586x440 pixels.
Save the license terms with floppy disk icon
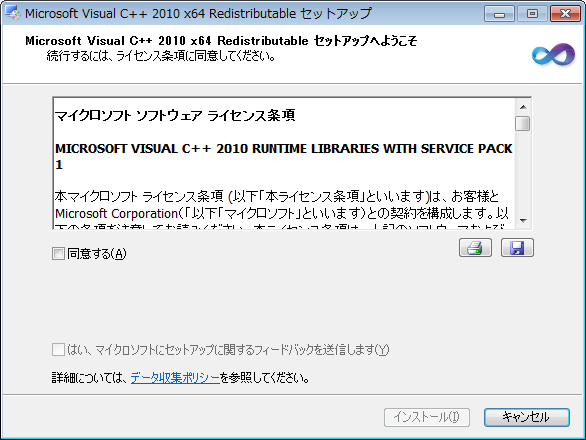[x=517, y=247]
